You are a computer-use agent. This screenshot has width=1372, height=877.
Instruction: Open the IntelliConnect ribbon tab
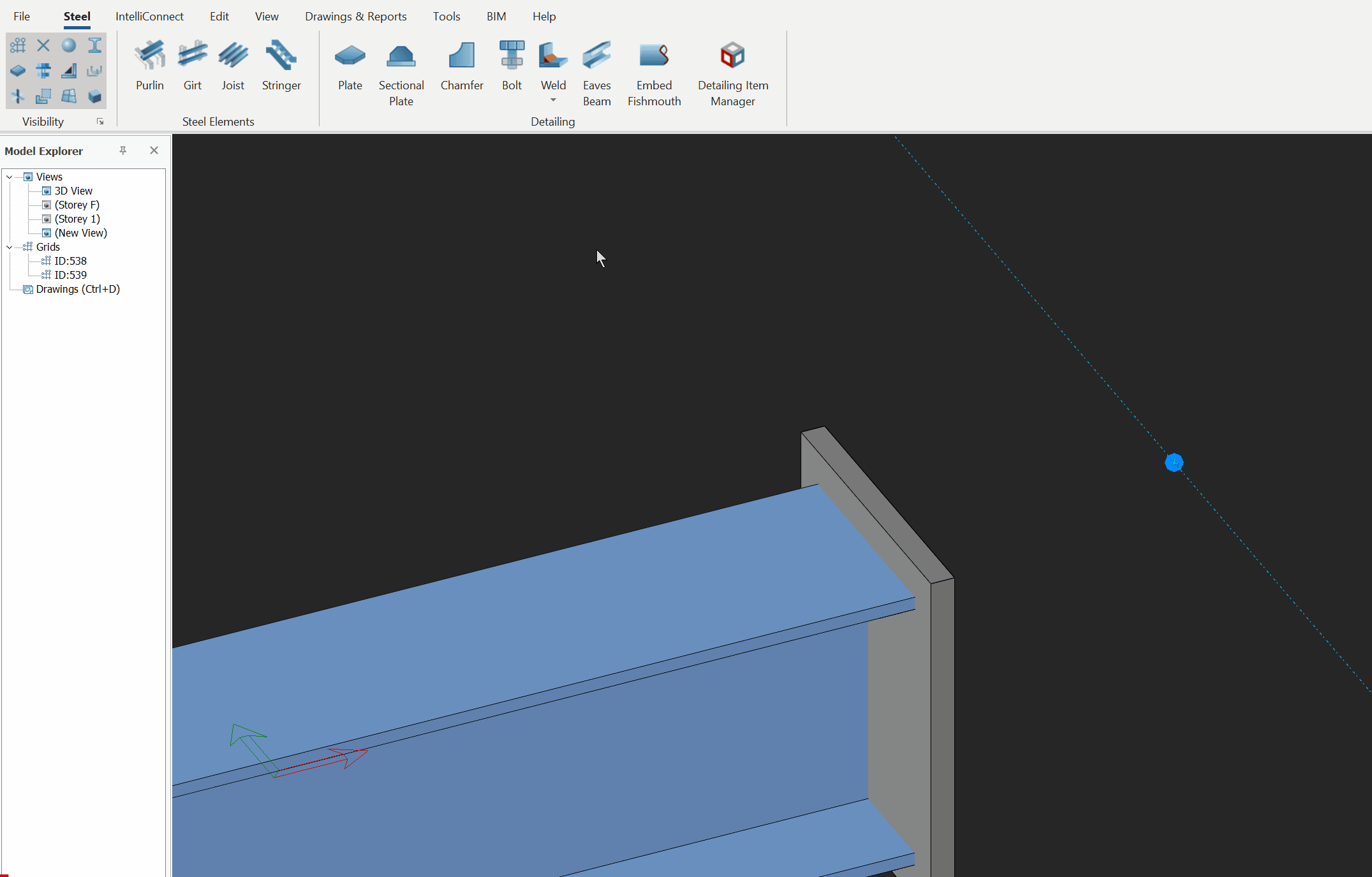tap(149, 17)
